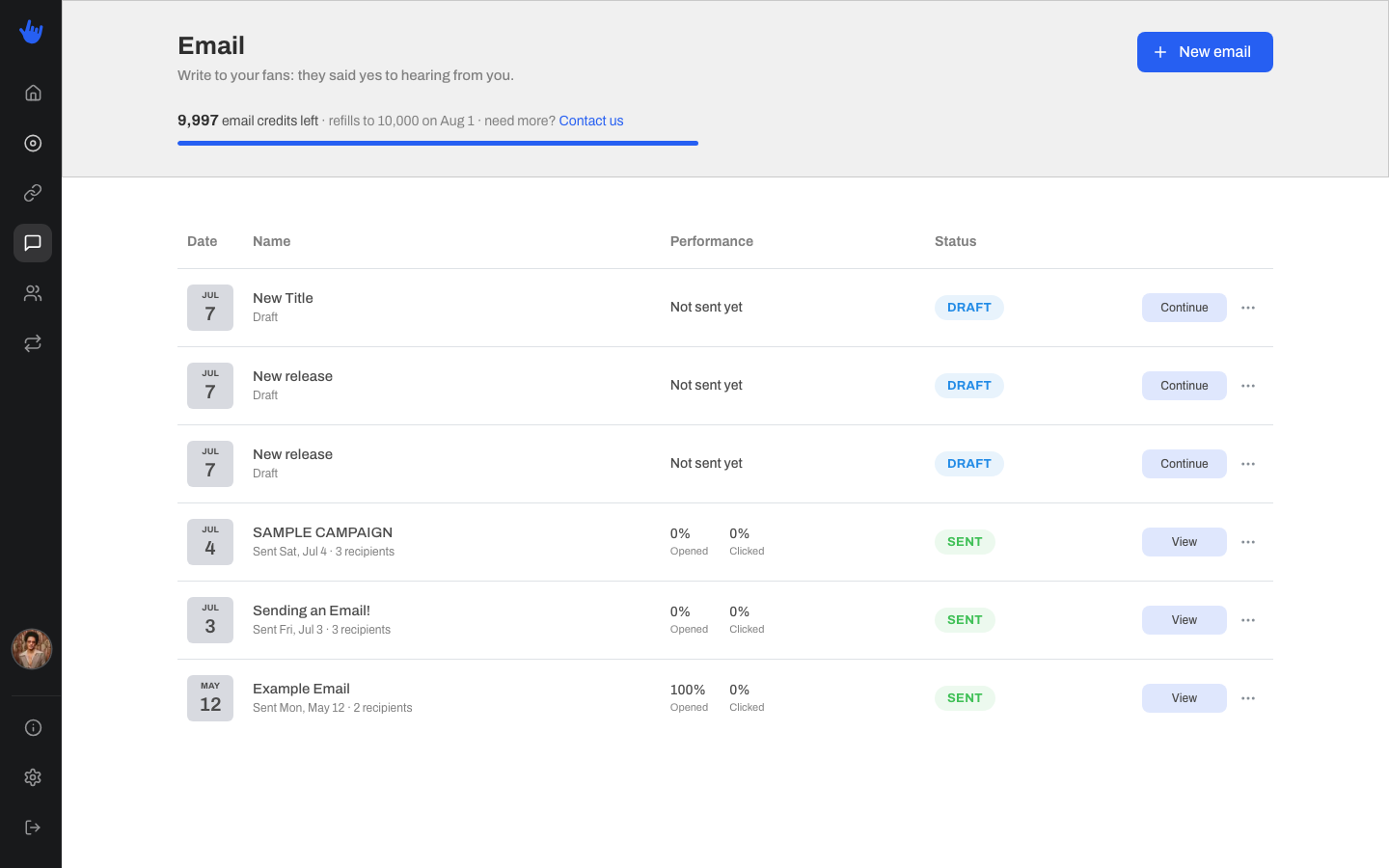This screenshot has width=1389, height=868.
Task: Open the Home page from the sidebar
Action: [33, 93]
